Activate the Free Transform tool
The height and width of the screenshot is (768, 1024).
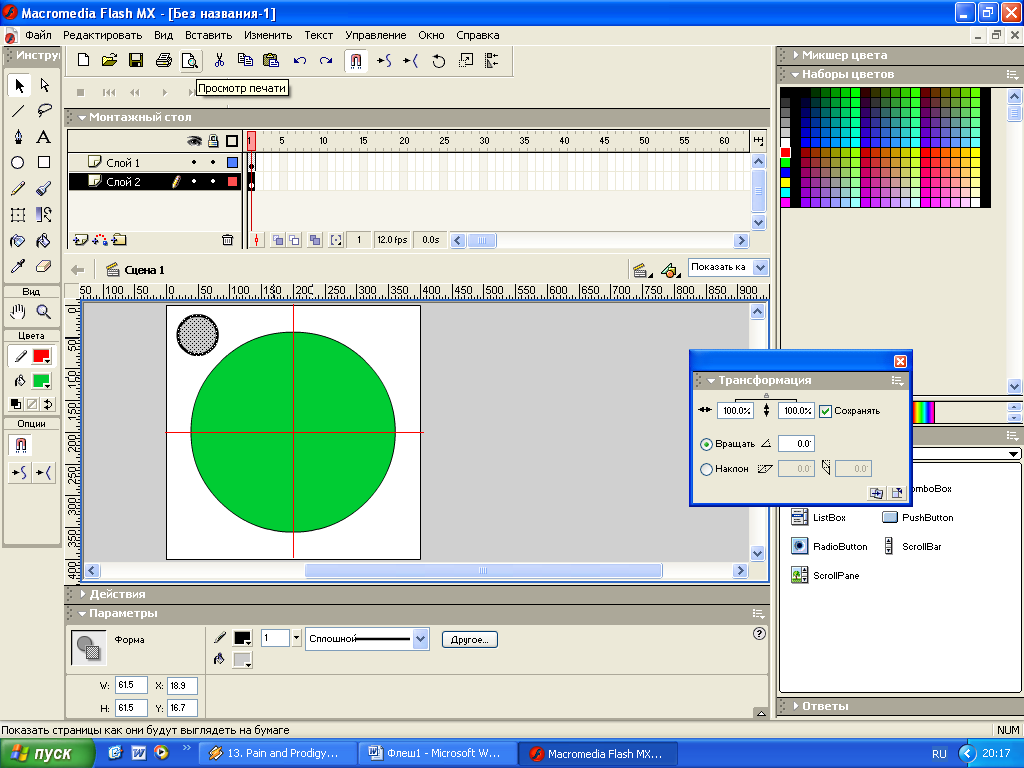[18, 215]
